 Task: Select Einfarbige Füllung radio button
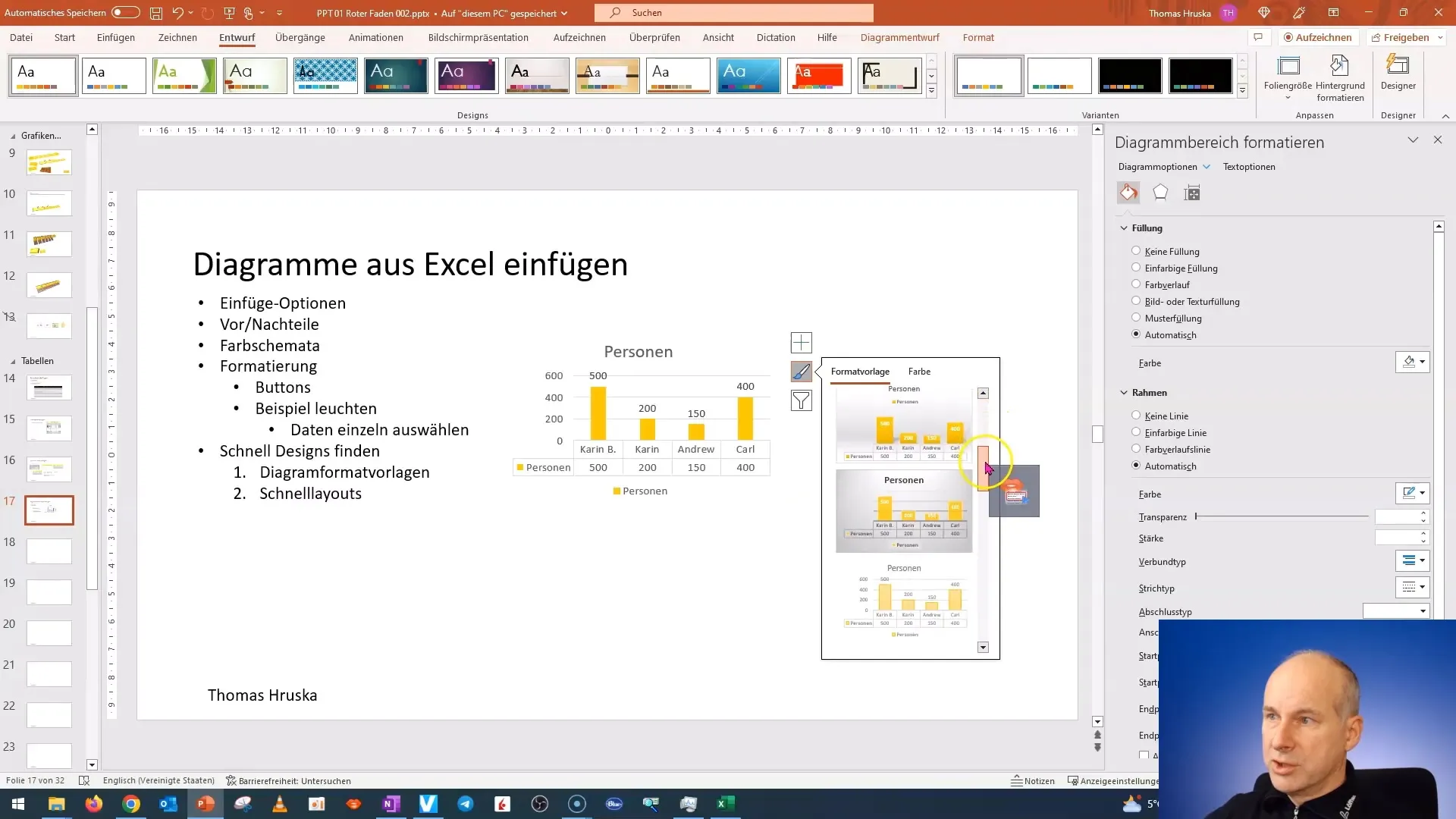(1135, 268)
